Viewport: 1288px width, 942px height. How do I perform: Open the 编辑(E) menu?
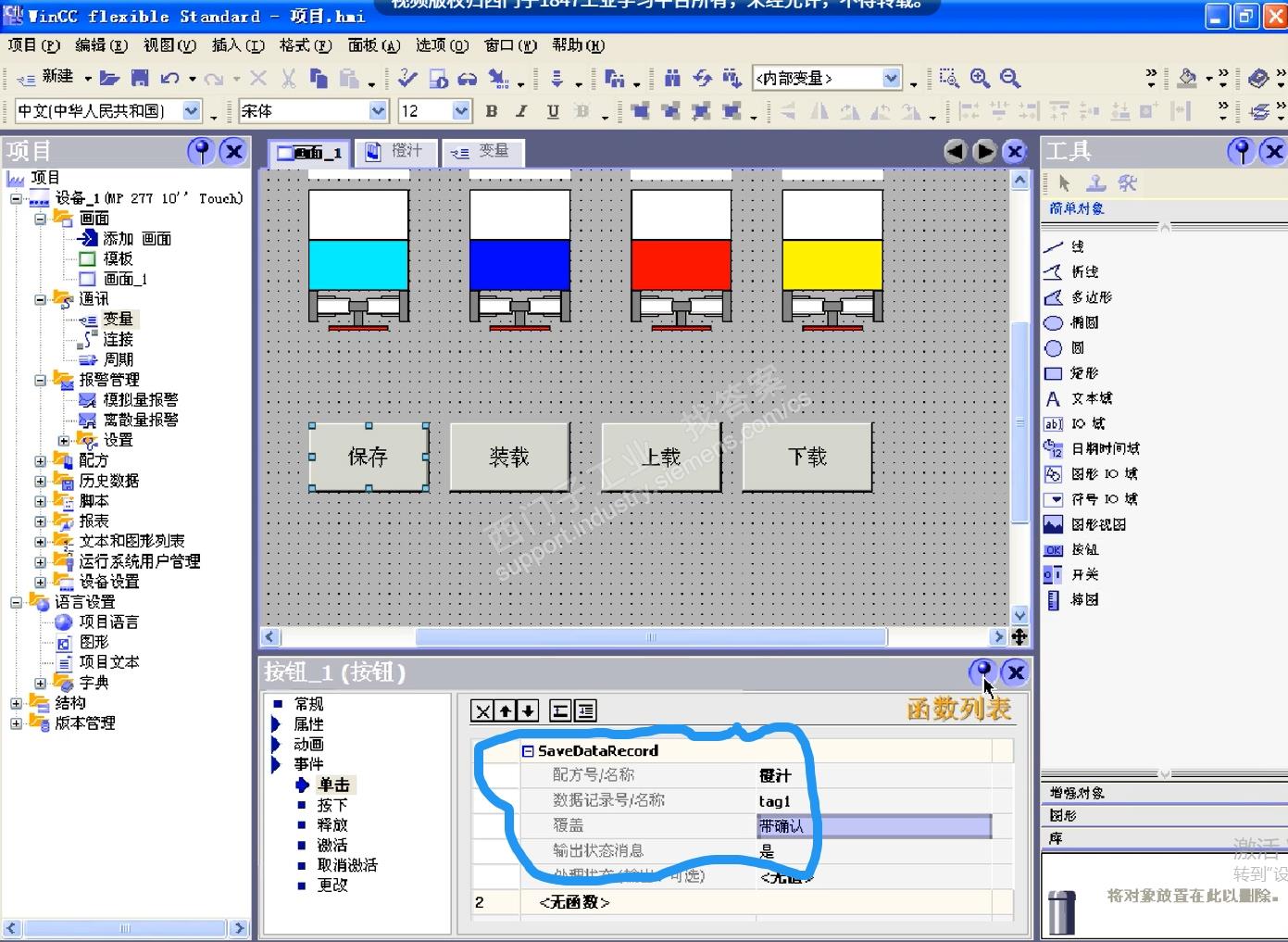point(101,45)
